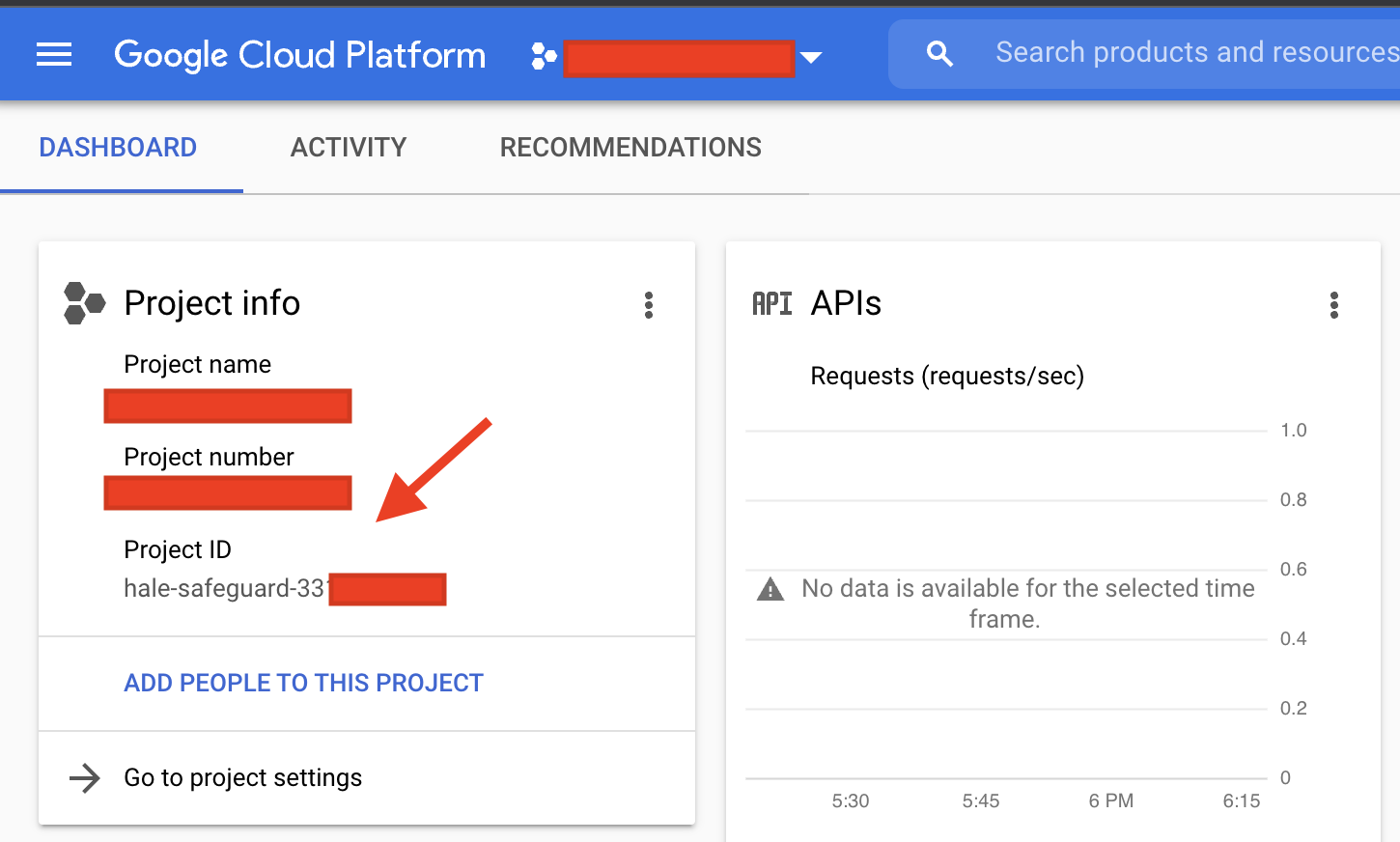The image size is (1400, 842).
Task: Go to project settings link
Action: click(242, 777)
